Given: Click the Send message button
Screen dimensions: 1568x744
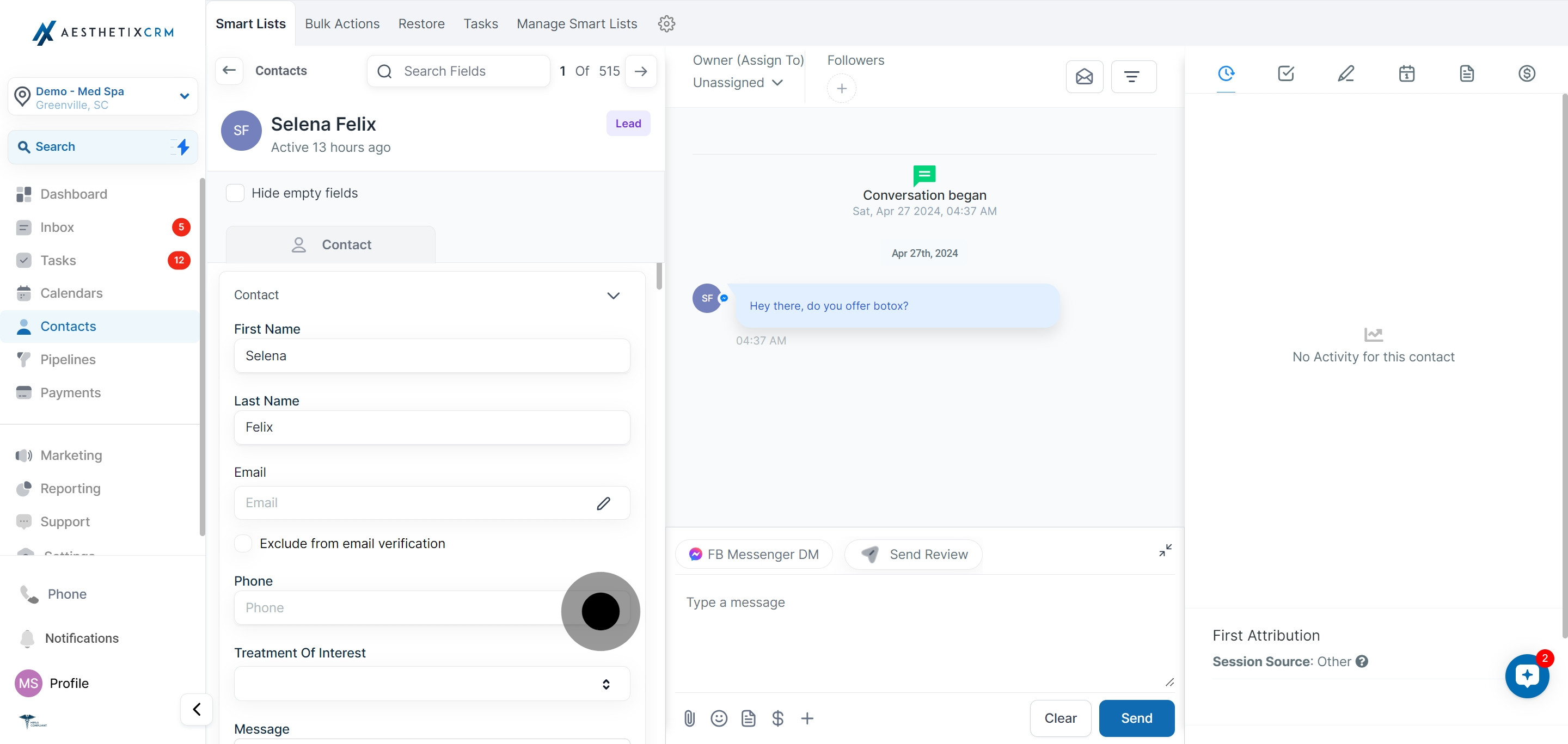Looking at the screenshot, I should (1136, 718).
